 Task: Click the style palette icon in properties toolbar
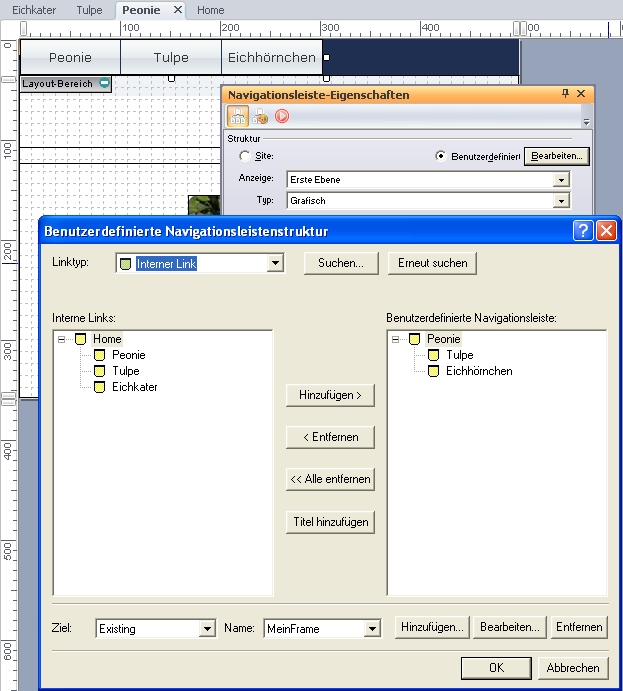coord(260,116)
